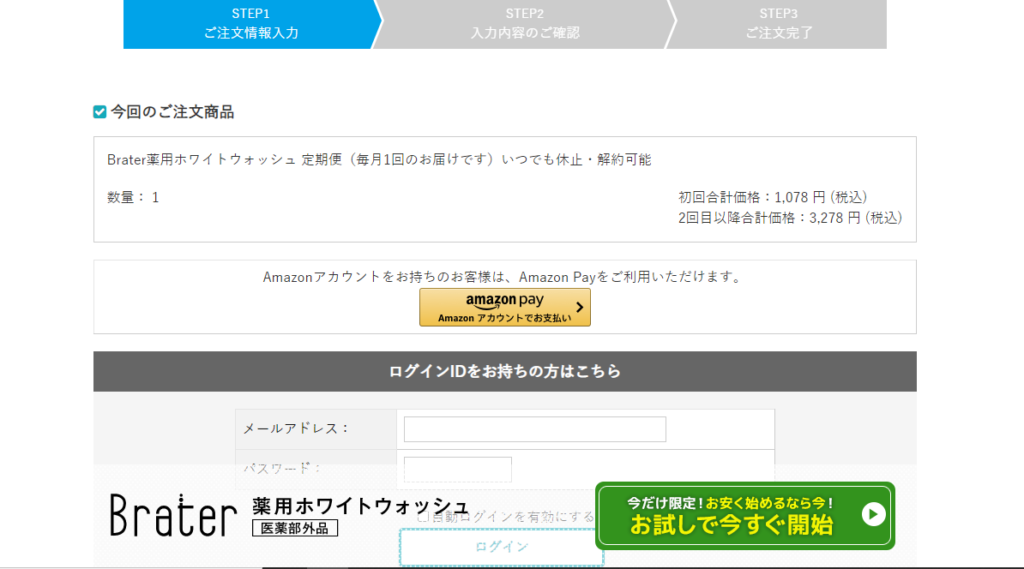Focus the パスワード input field

click(458, 469)
